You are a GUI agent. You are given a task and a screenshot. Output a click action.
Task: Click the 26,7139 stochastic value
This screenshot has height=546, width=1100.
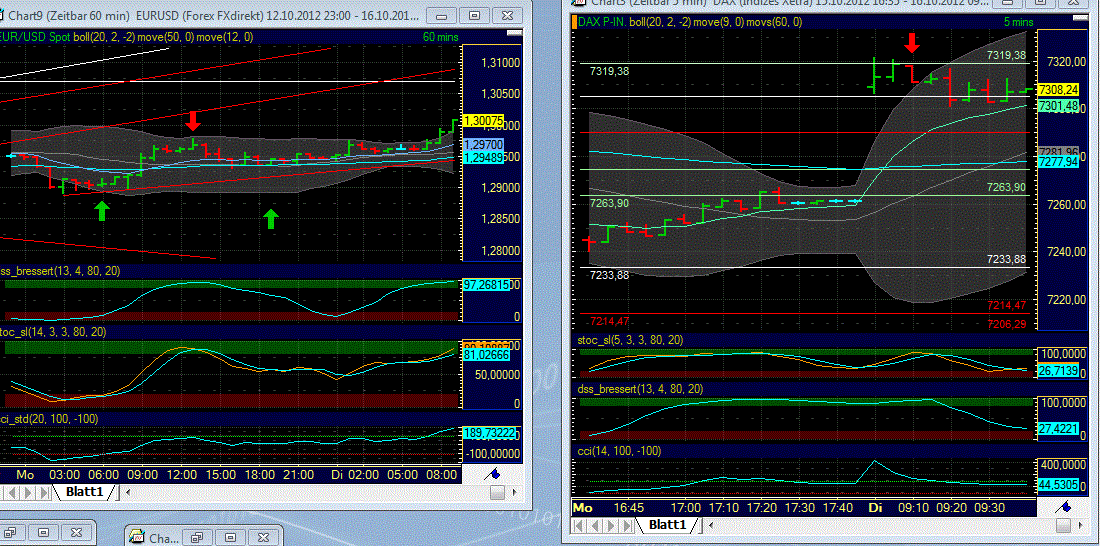[1058, 371]
